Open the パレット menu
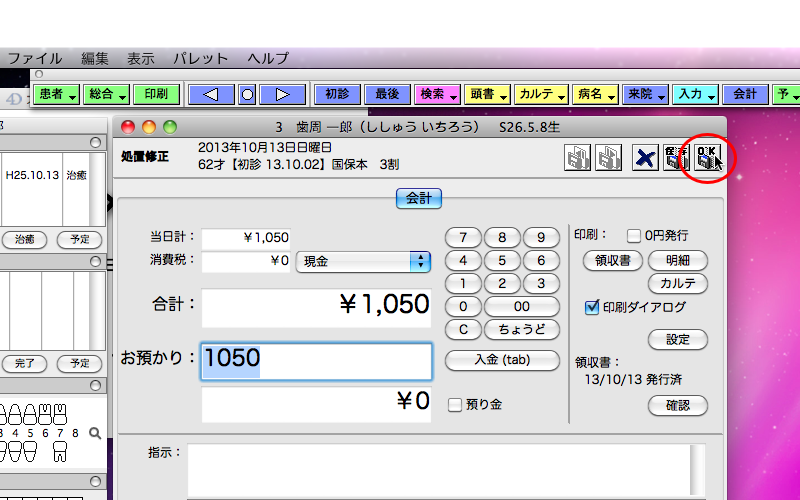The width and height of the screenshot is (800, 500). tap(200, 58)
